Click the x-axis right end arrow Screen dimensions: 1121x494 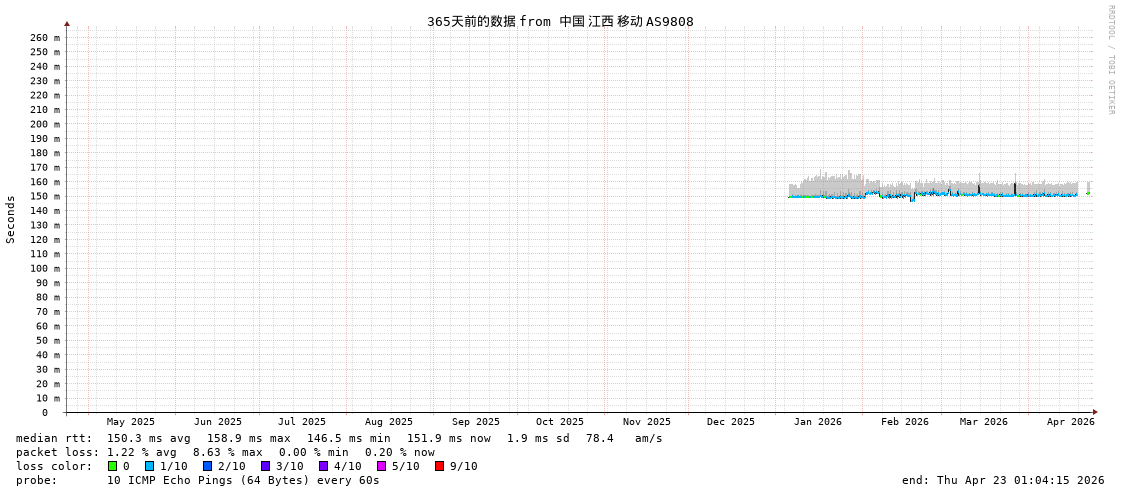[x=1095, y=412]
